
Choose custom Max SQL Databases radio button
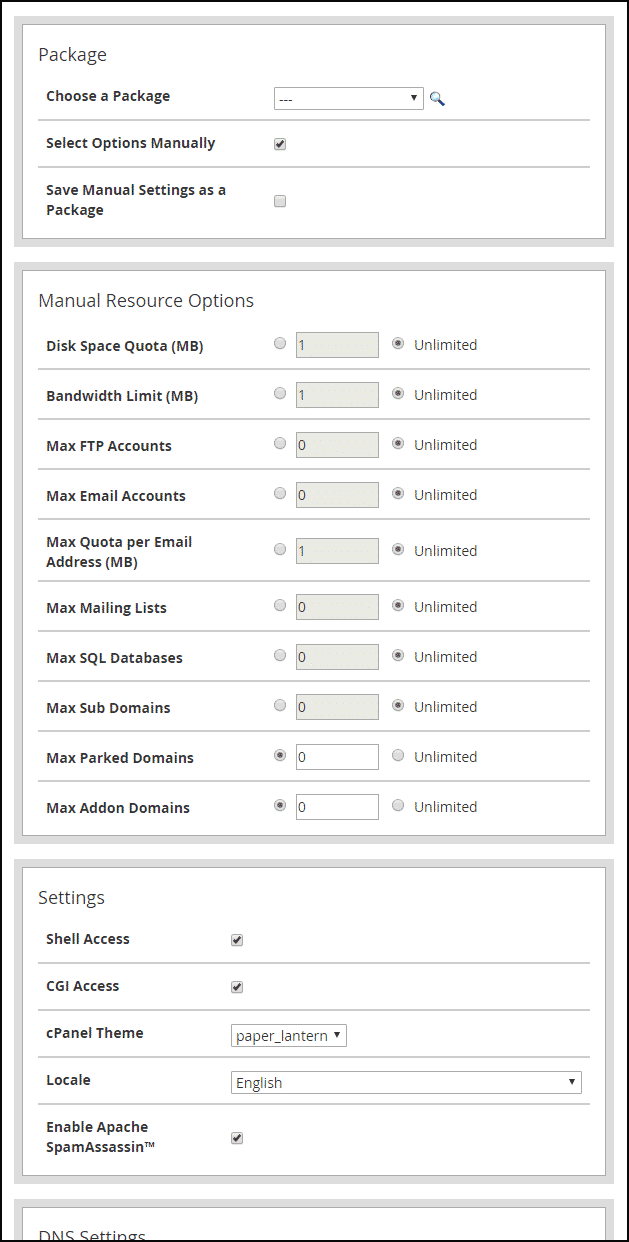click(280, 656)
